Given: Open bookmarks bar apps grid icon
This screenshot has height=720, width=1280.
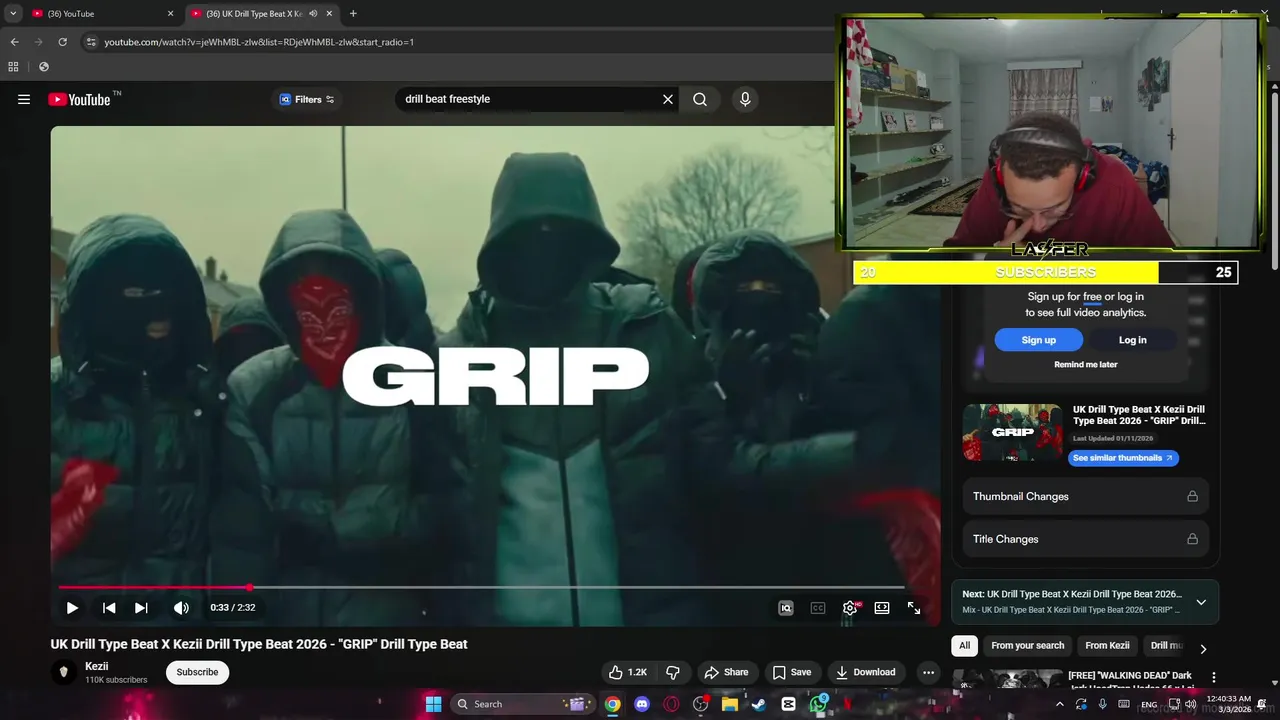Looking at the screenshot, I should (x=13, y=67).
